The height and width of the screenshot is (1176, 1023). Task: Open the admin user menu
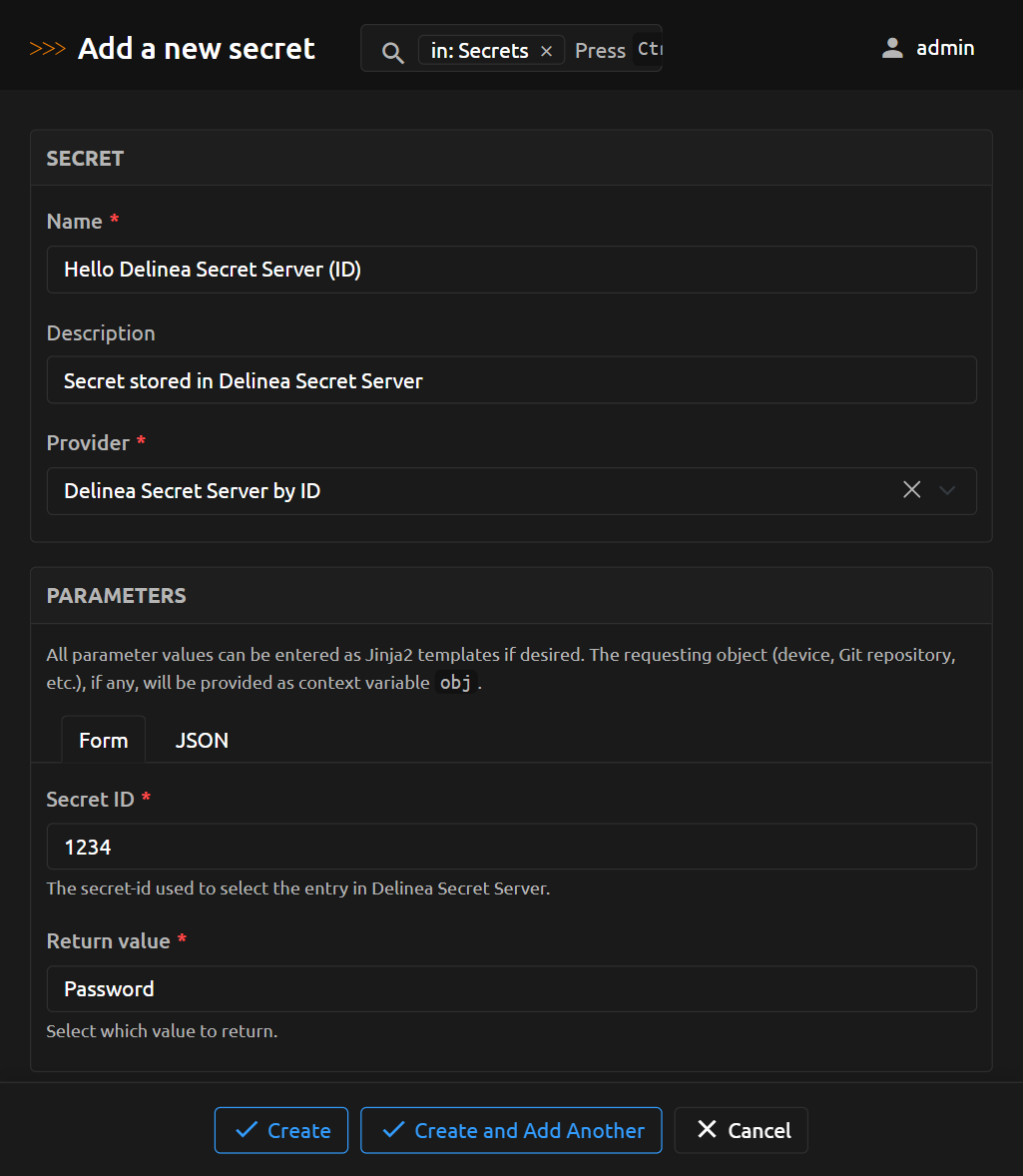pos(943,48)
